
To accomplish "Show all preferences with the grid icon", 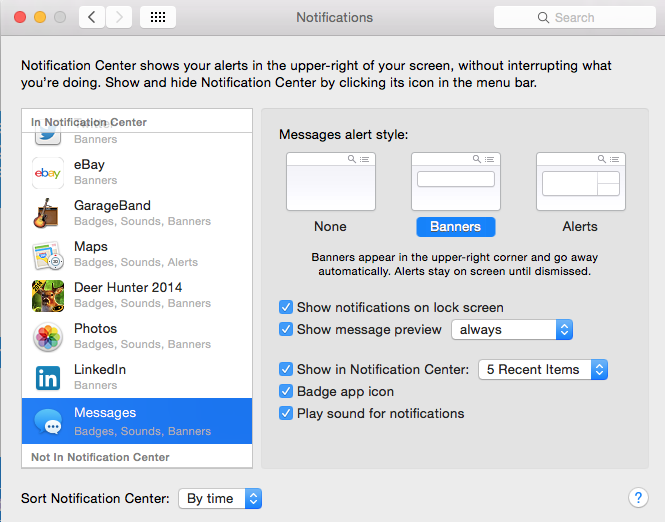I will (158, 17).
